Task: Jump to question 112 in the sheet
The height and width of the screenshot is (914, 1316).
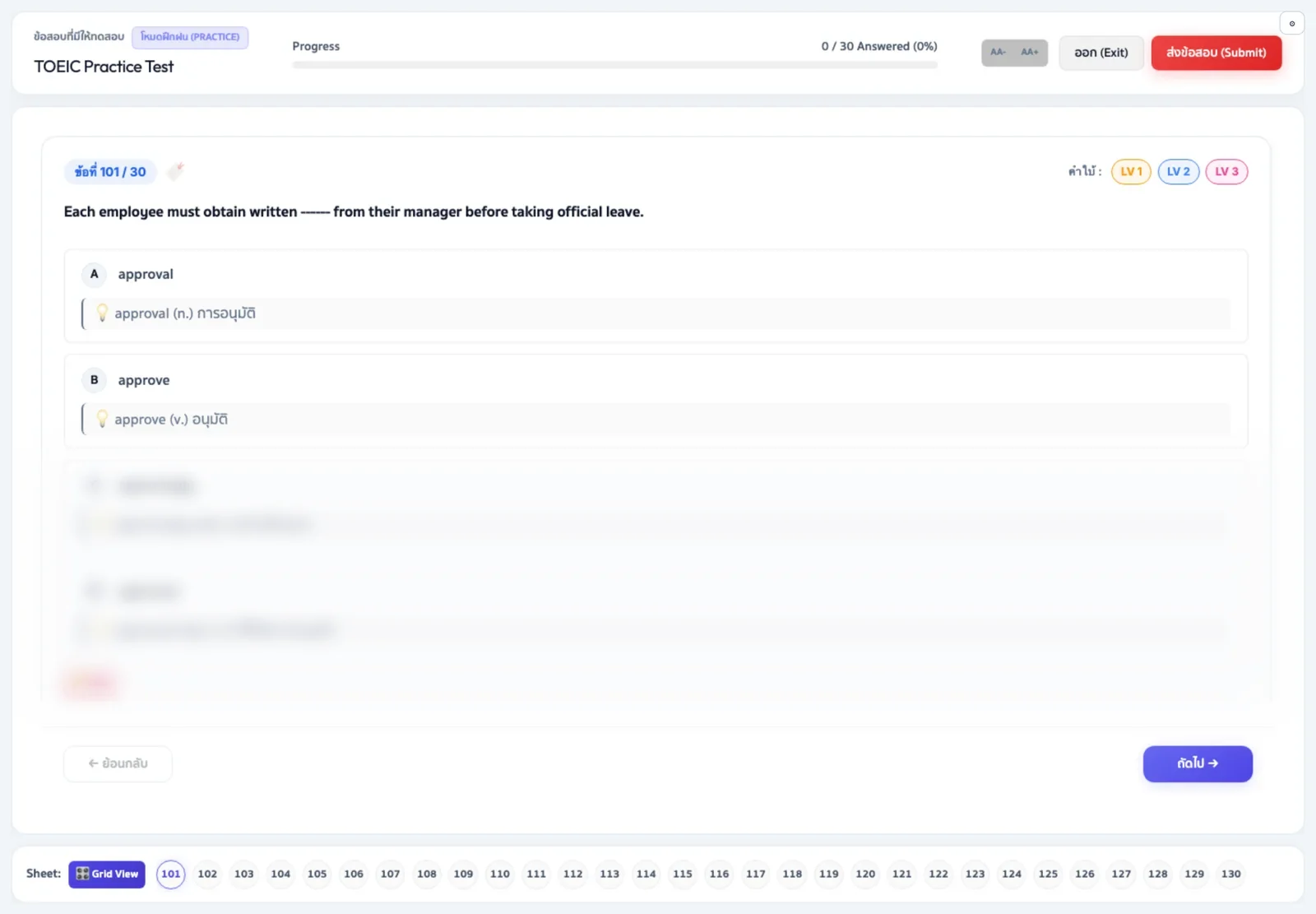Action: coord(573,874)
